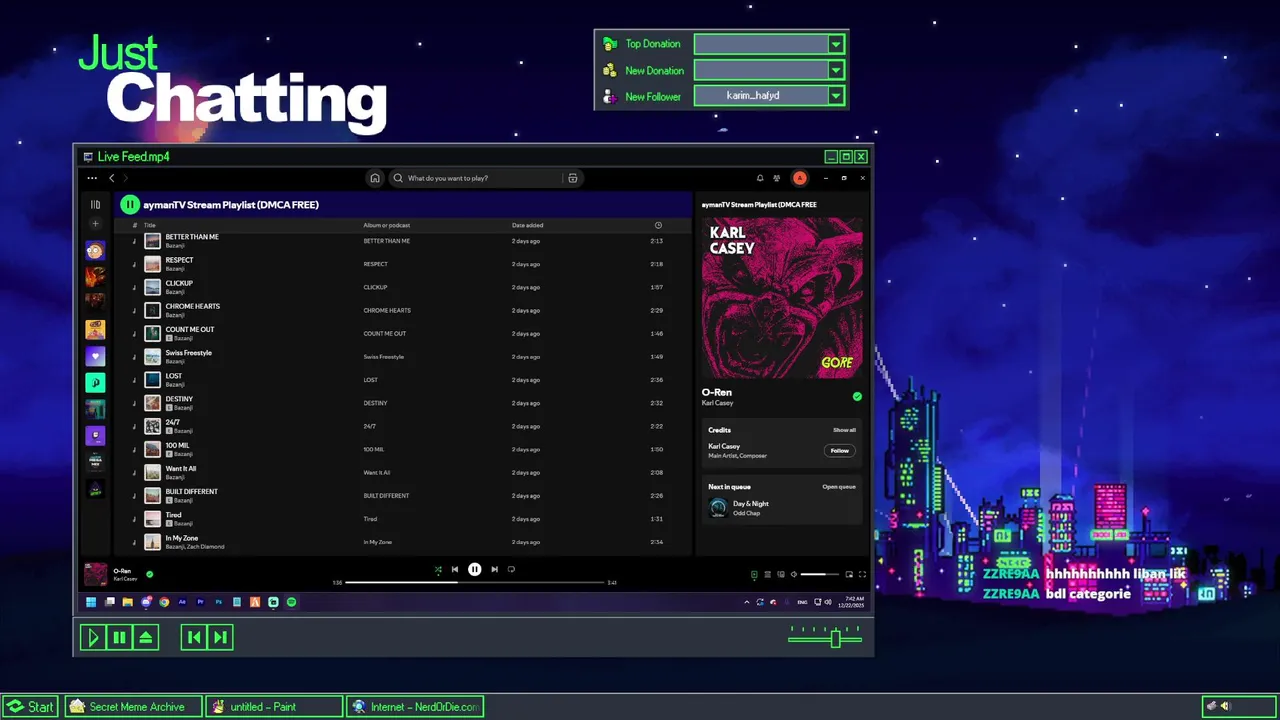This screenshot has width=1280, height=720.
Task: Toggle Now Playing view icon
Action: coord(754,574)
